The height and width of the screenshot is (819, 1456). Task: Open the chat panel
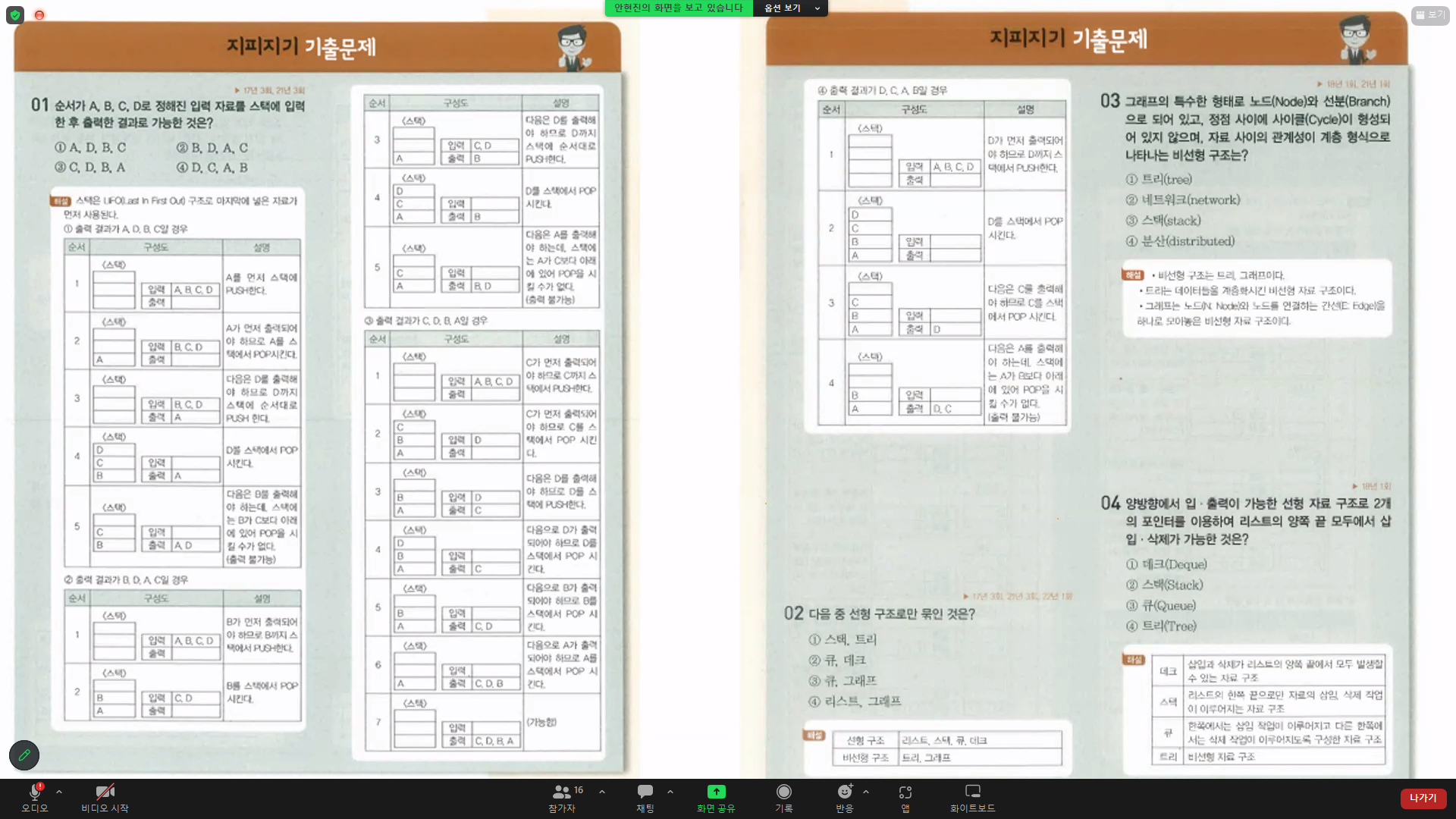[x=645, y=792]
